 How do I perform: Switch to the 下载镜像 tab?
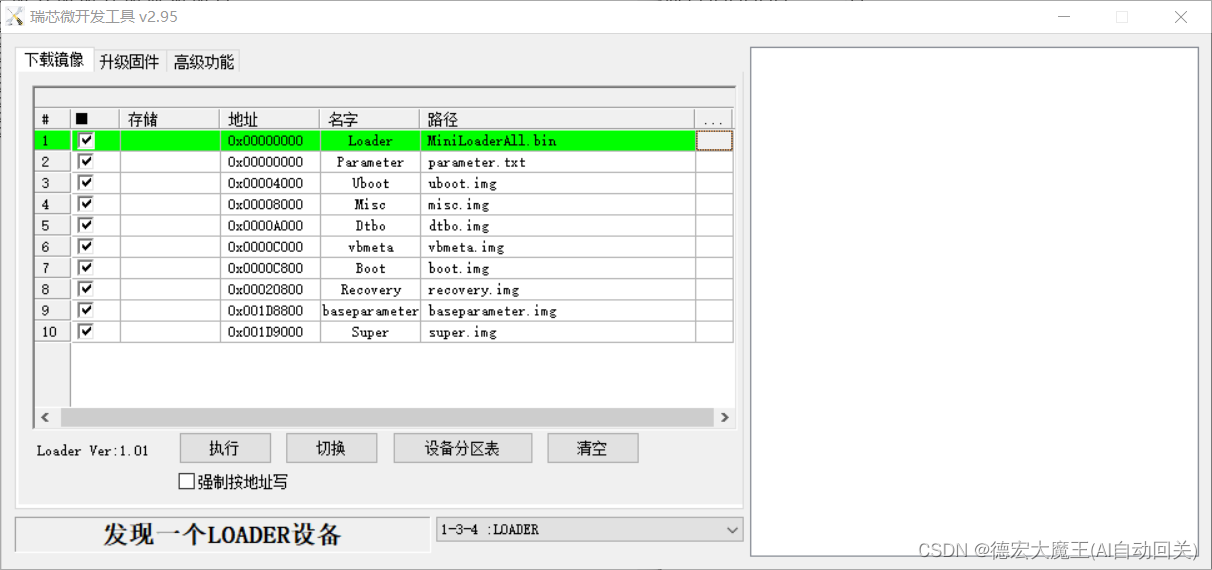pyautogui.click(x=55, y=60)
